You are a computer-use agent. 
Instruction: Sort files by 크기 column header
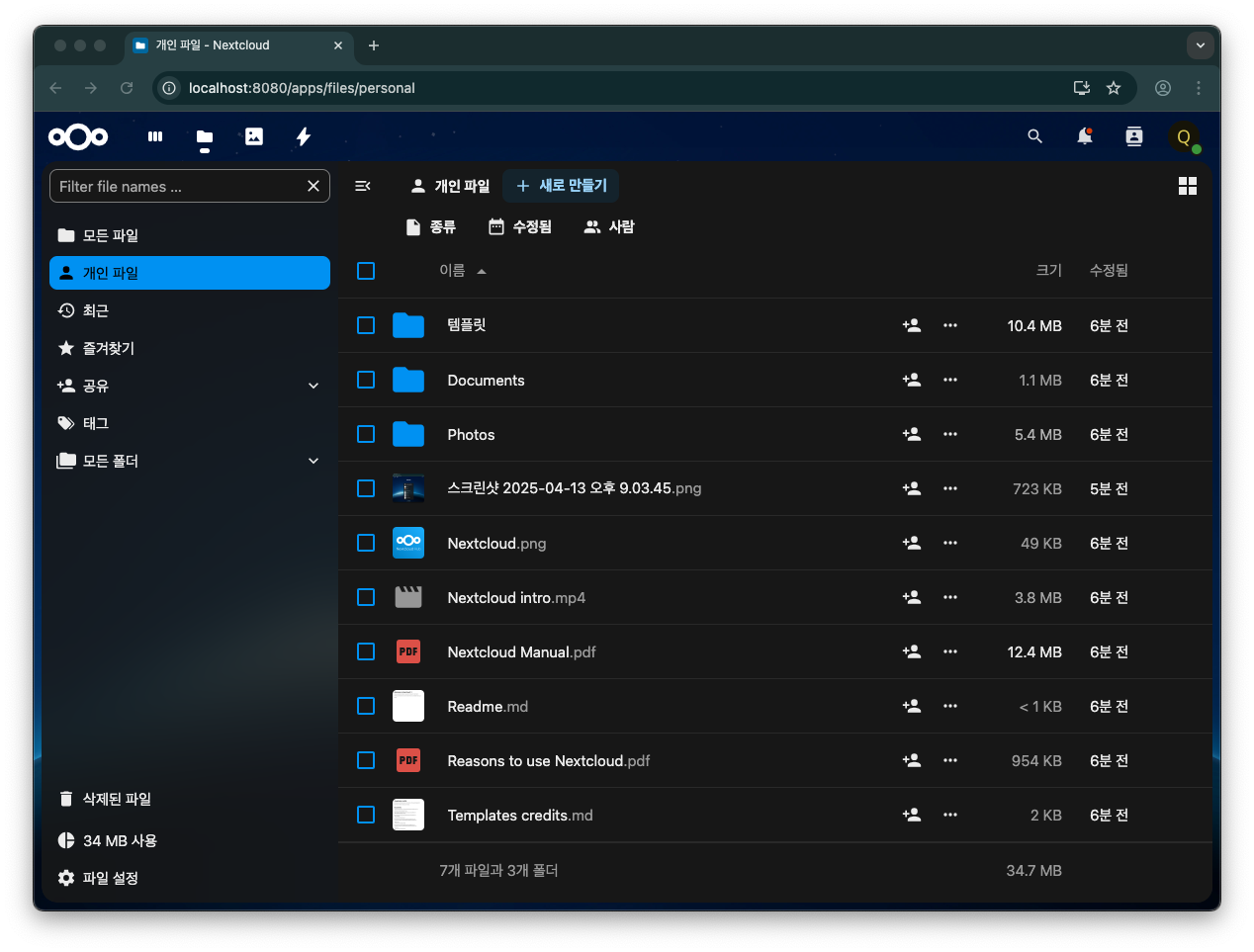pyautogui.click(x=1048, y=271)
